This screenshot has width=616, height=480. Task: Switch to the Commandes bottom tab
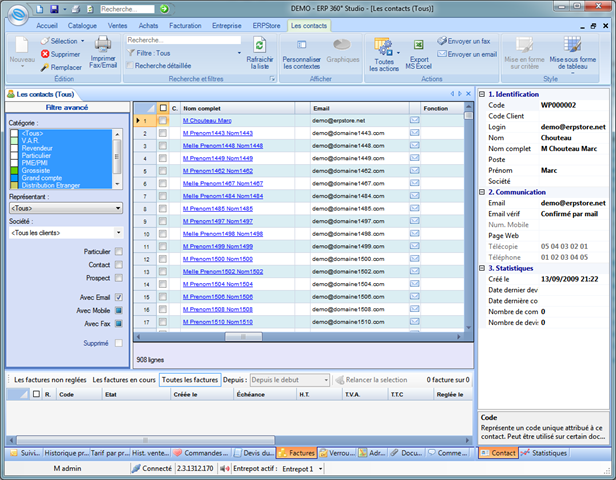[x=201, y=453]
